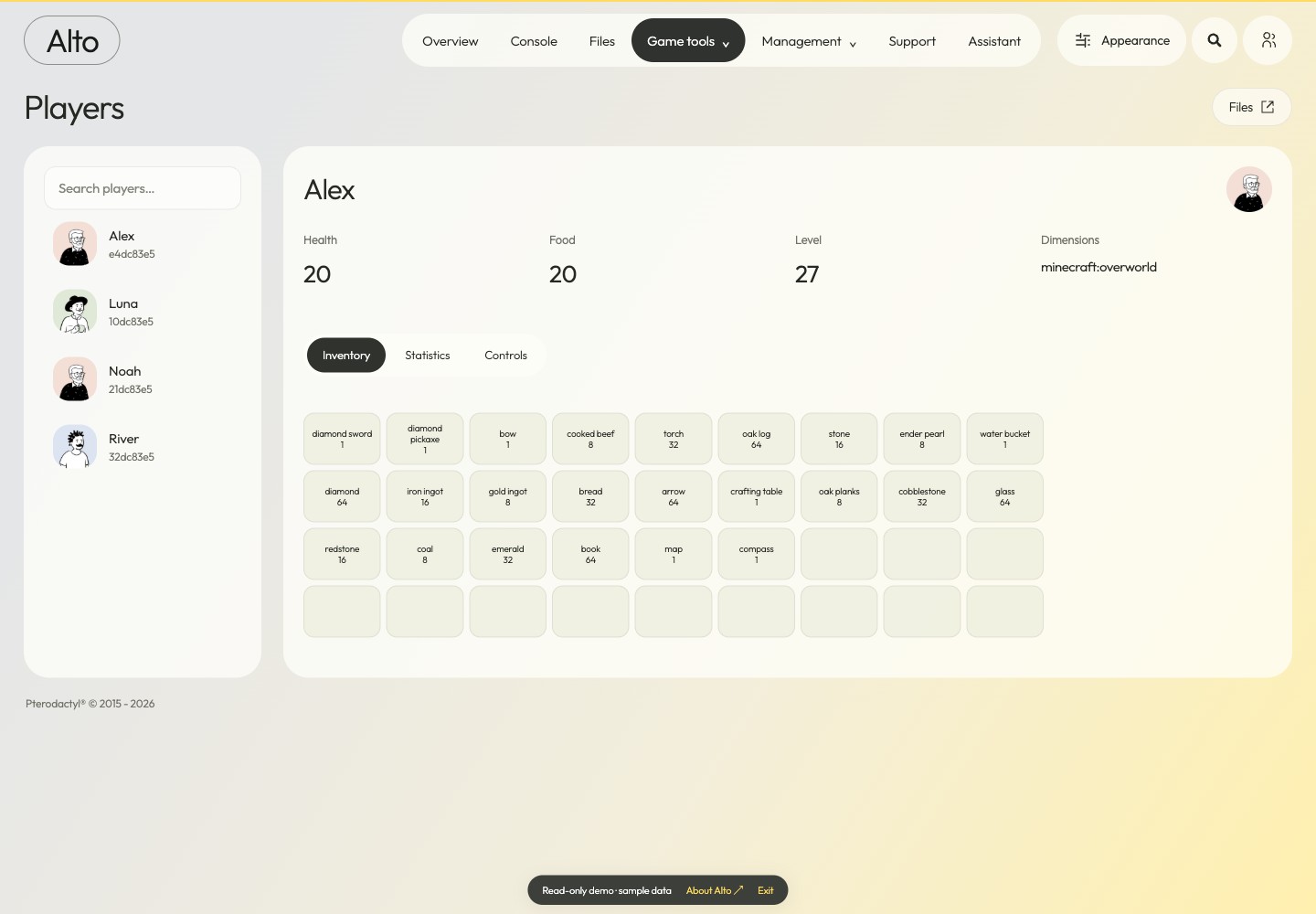Open the Console page
The width and height of the screenshot is (1316, 914).
tap(534, 41)
